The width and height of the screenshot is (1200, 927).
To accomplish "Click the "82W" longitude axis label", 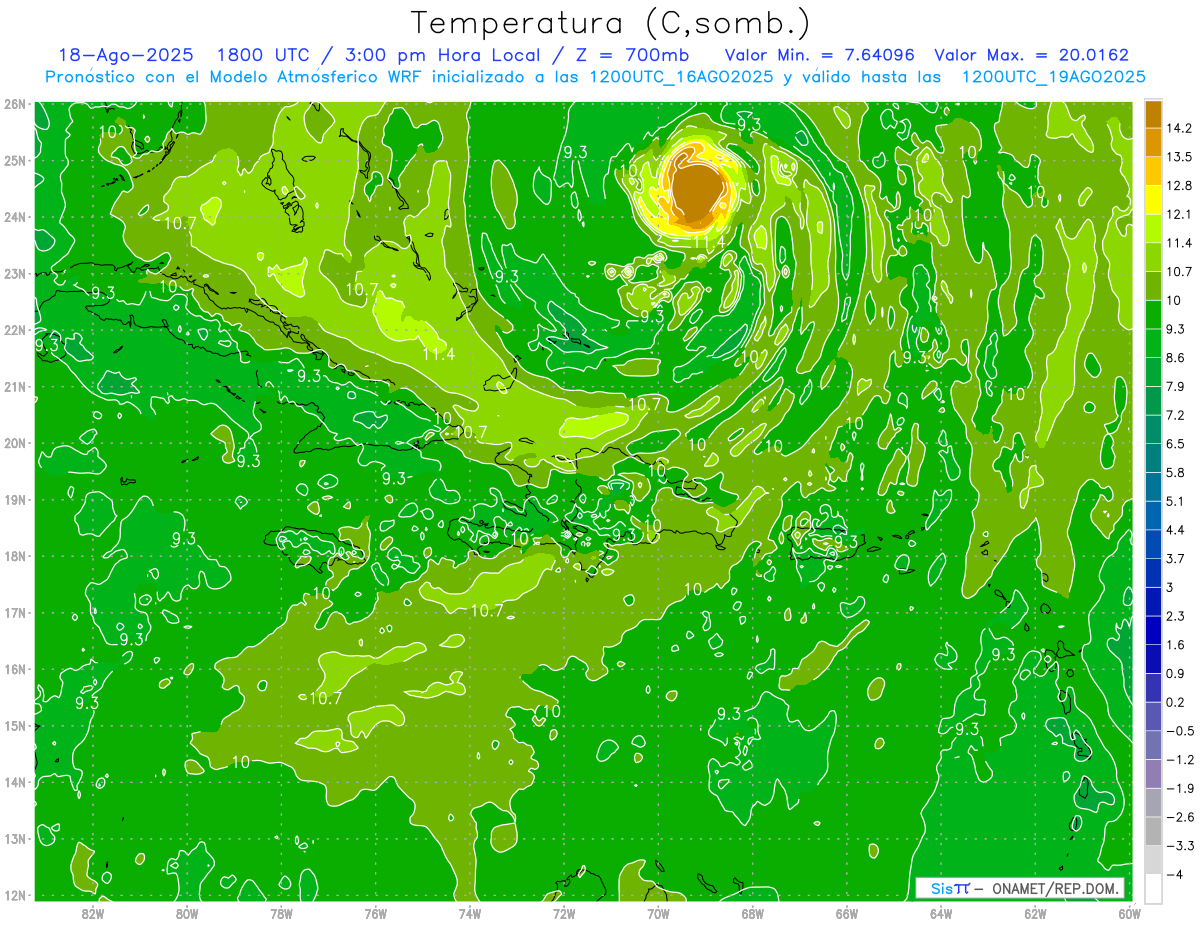I will tap(93, 913).
